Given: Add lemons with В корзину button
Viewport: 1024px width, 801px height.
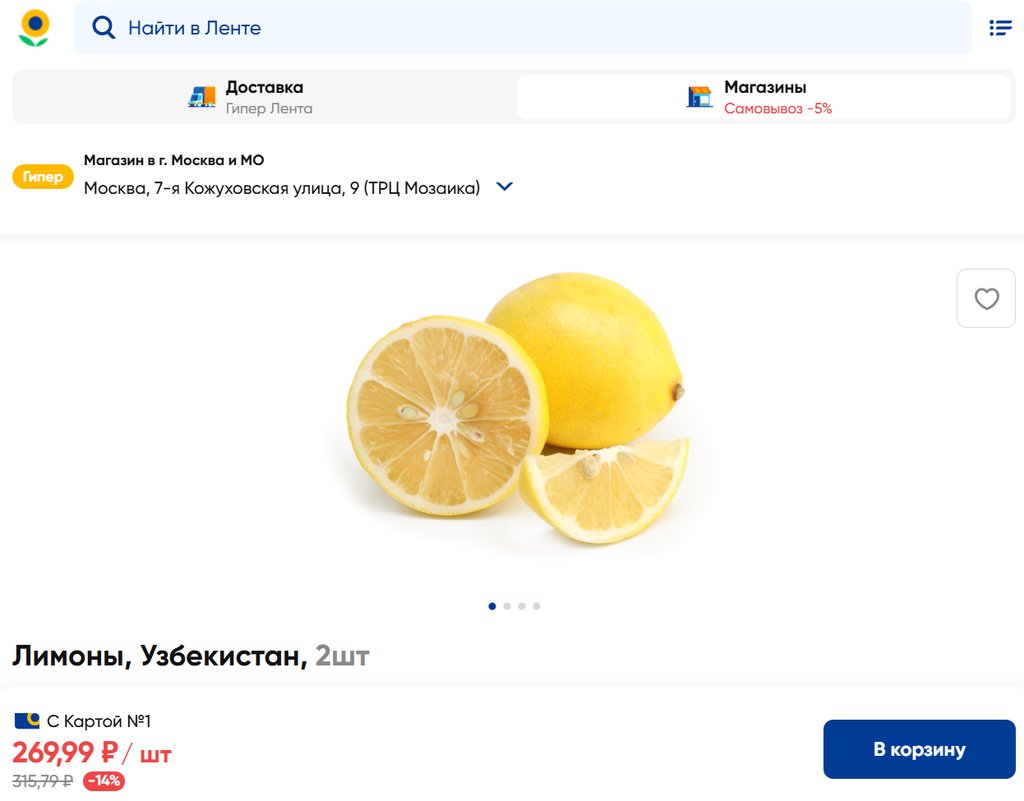Looking at the screenshot, I should click(x=919, y=749).
